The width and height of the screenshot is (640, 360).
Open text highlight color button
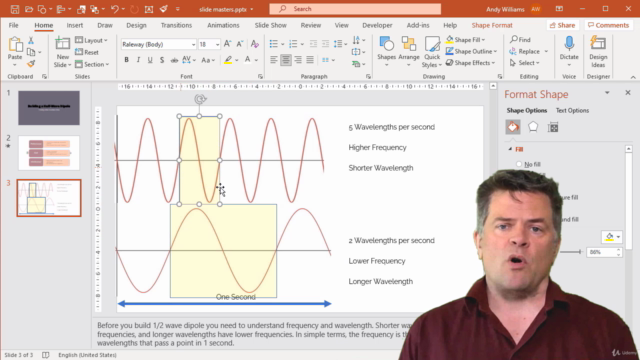pyautogui.click(x=228, y=60)
